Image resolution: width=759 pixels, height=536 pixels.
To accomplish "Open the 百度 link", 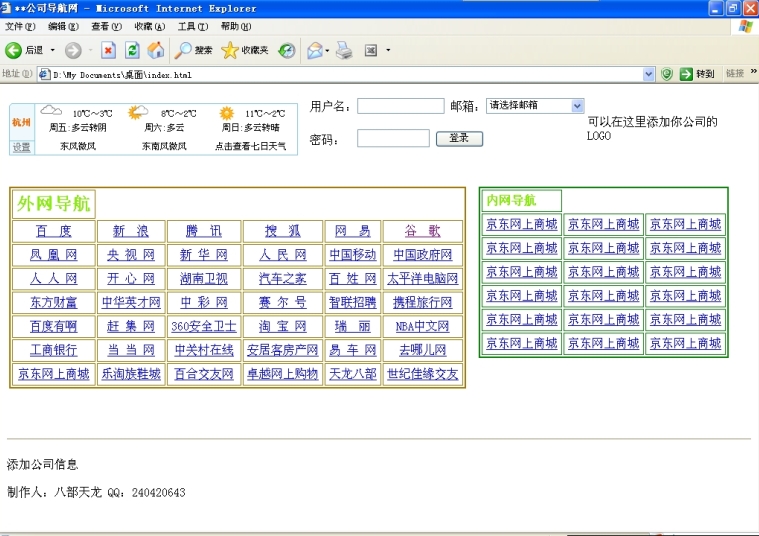I will (x=53, y=231).
